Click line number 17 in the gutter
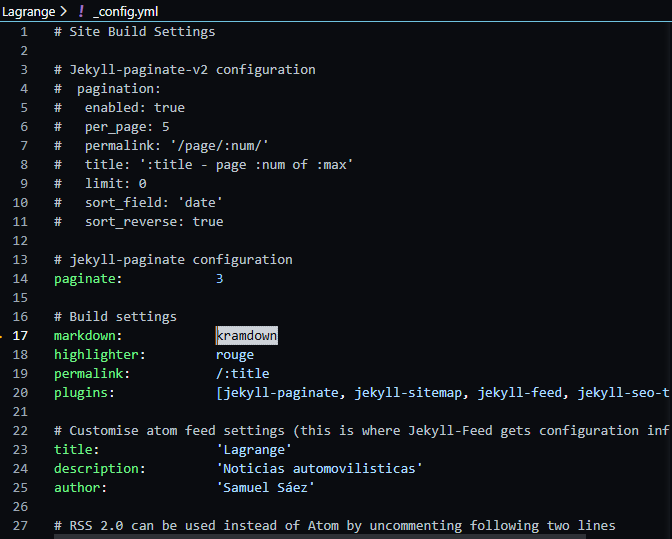 click(21, 336)
